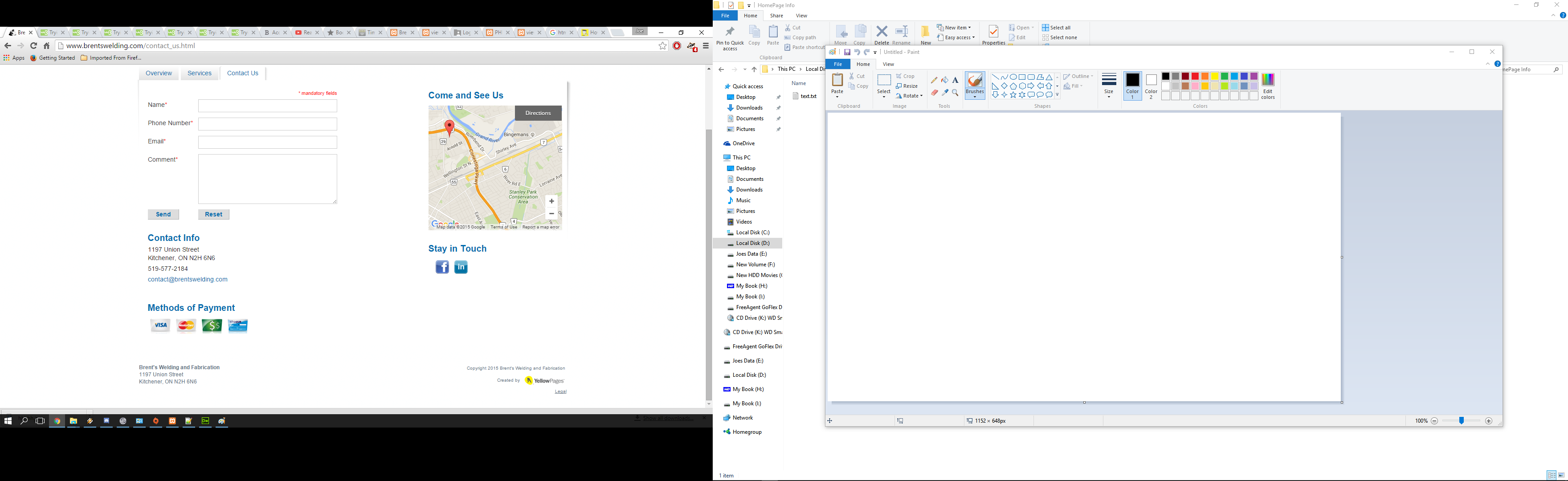Viewport: 1568px width, 481px height.
Task: Click the Comment text area
Action: point(267,179)
